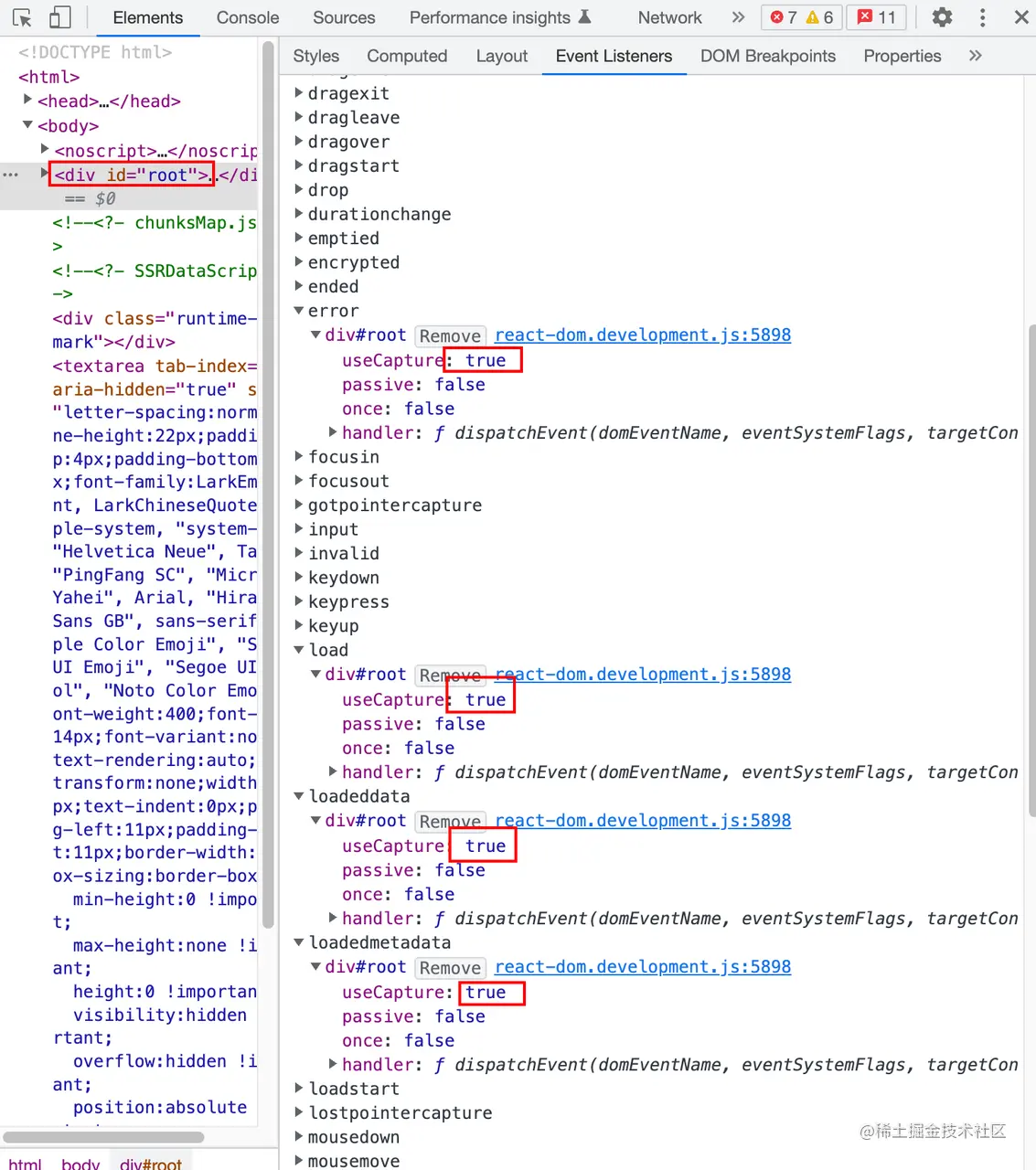Open react-dom.development.js:5898 link under load
The width and height of the screenshot is (1036, 1170).
pyautogui.click(x=643, y=674)
